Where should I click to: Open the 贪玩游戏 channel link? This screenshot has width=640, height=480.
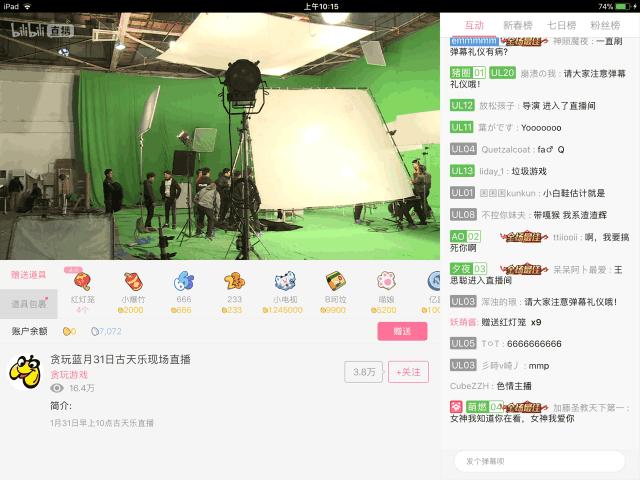tap(69, 375)
